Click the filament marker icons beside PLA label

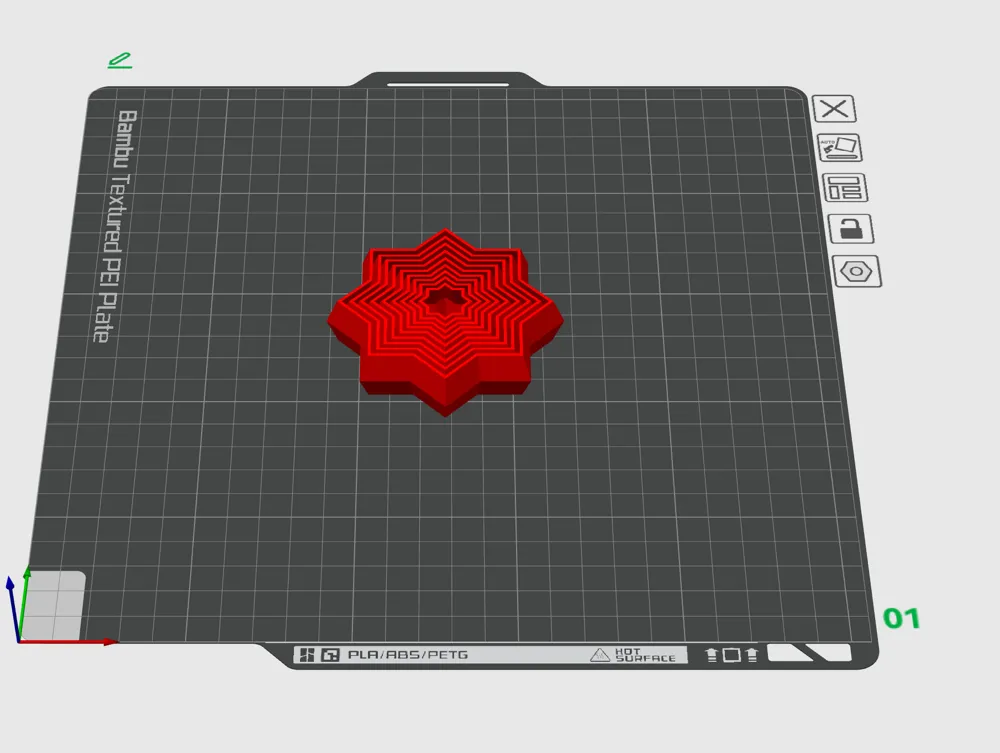[320, 656]
